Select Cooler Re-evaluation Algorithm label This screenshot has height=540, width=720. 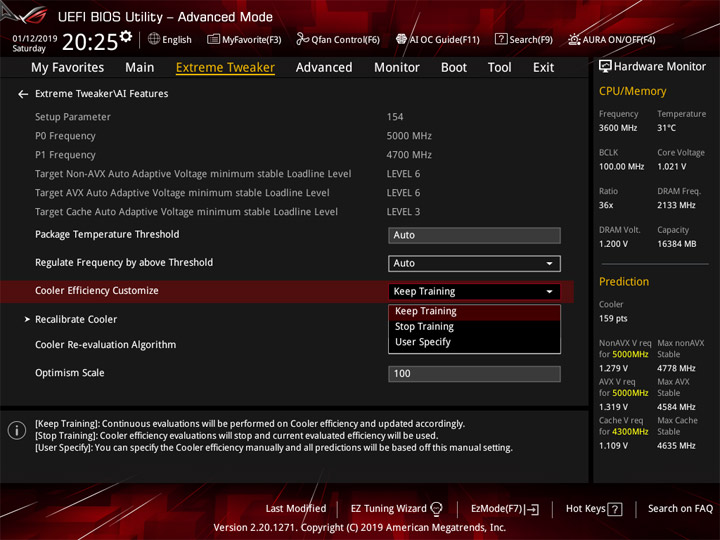click(x=106, y=345)
